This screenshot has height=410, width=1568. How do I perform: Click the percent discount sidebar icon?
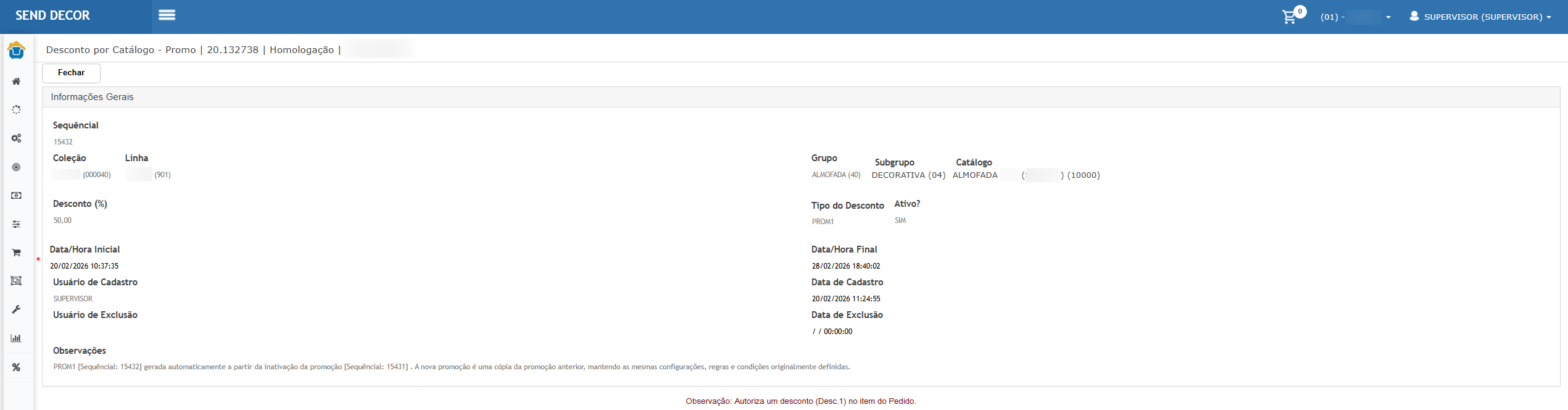point(16,367)
